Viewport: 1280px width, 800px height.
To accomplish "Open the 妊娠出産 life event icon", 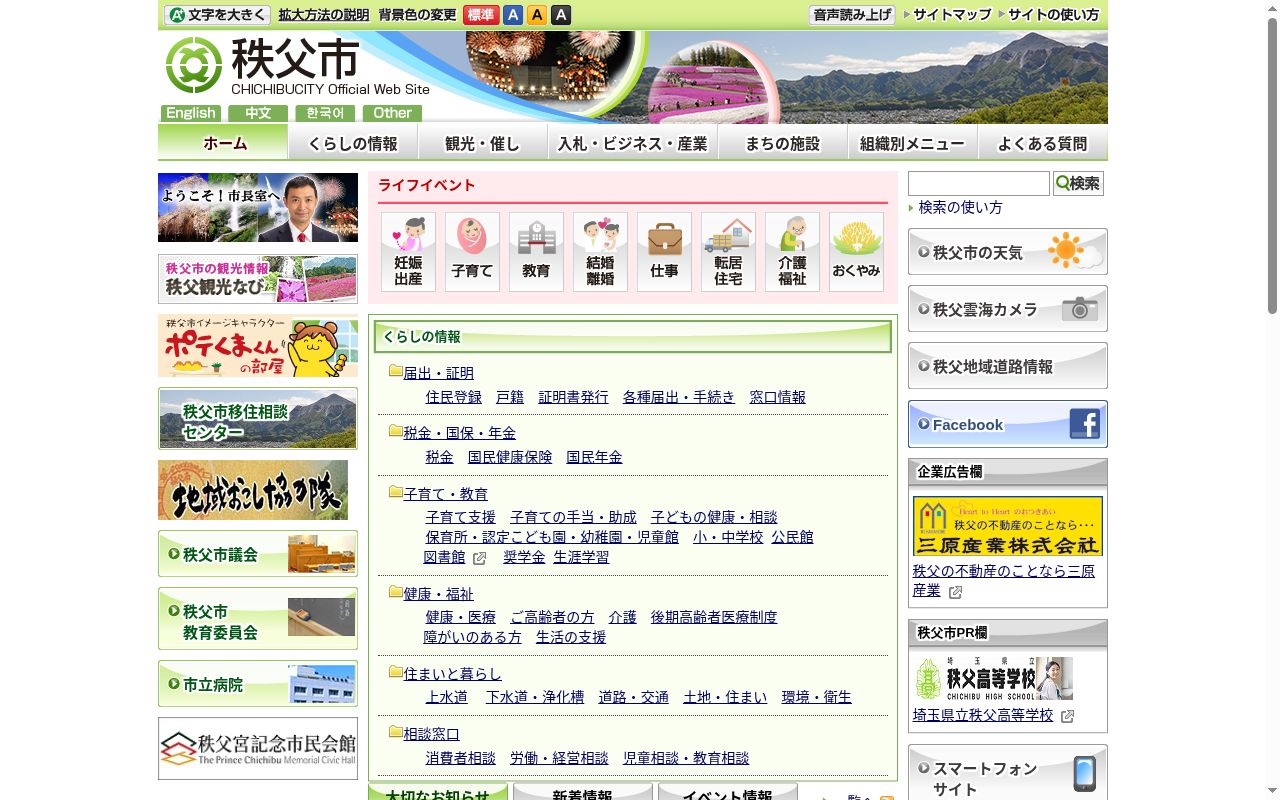I will pyautogui.click(x=408, y=252).
